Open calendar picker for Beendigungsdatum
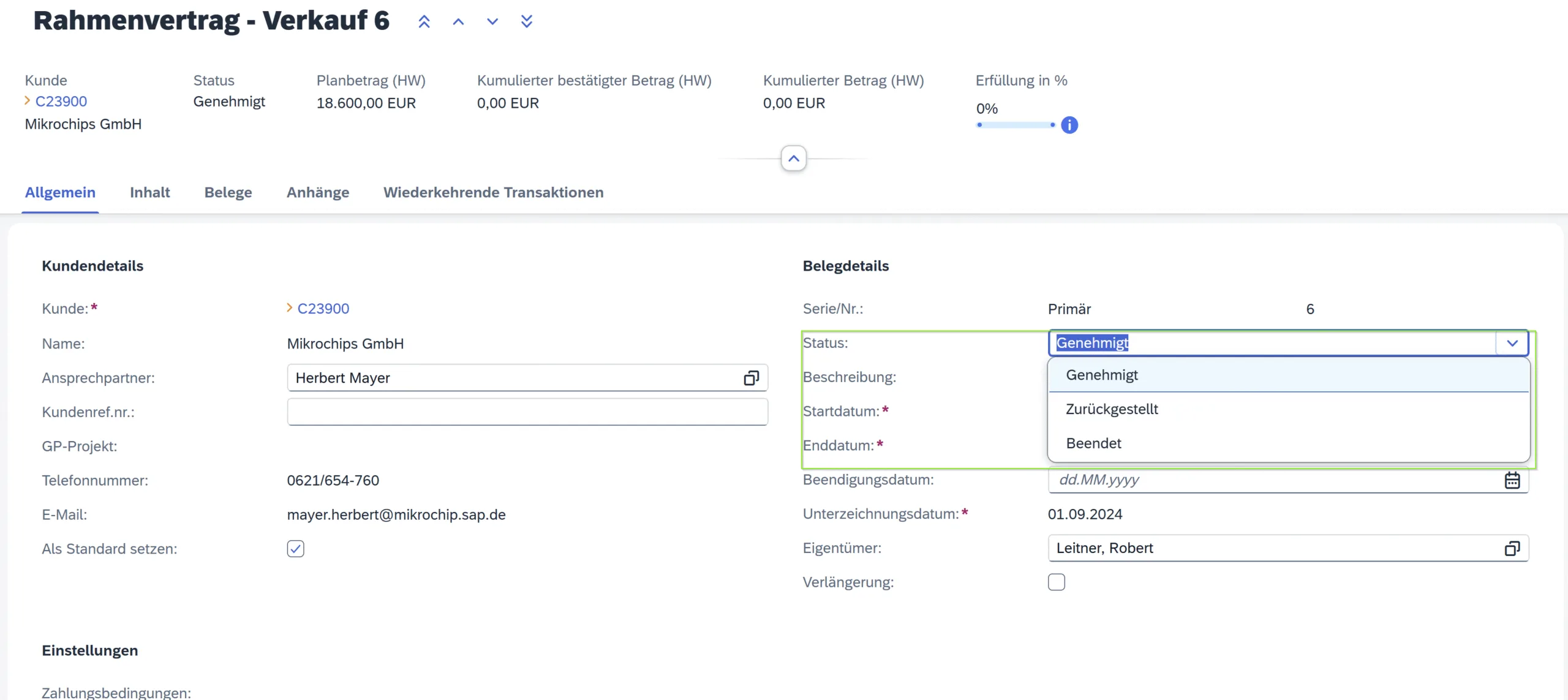 1512,480
